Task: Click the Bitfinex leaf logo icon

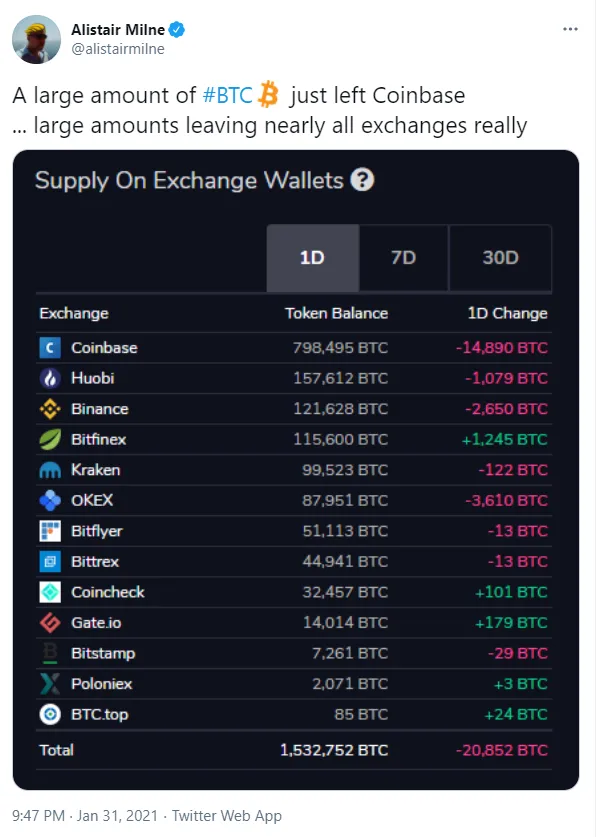Action: pos(50,439)
